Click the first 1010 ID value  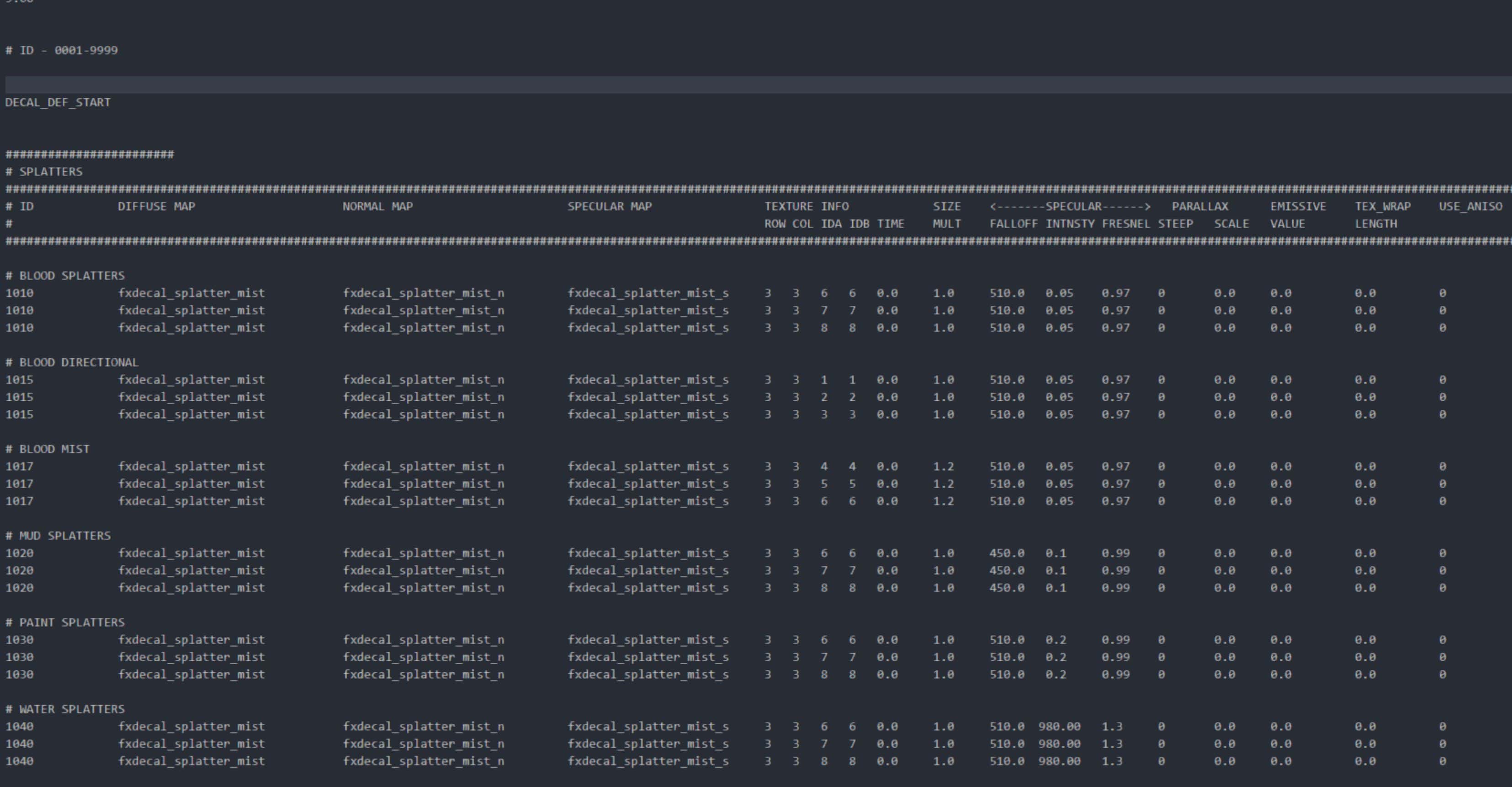point(19,293)
